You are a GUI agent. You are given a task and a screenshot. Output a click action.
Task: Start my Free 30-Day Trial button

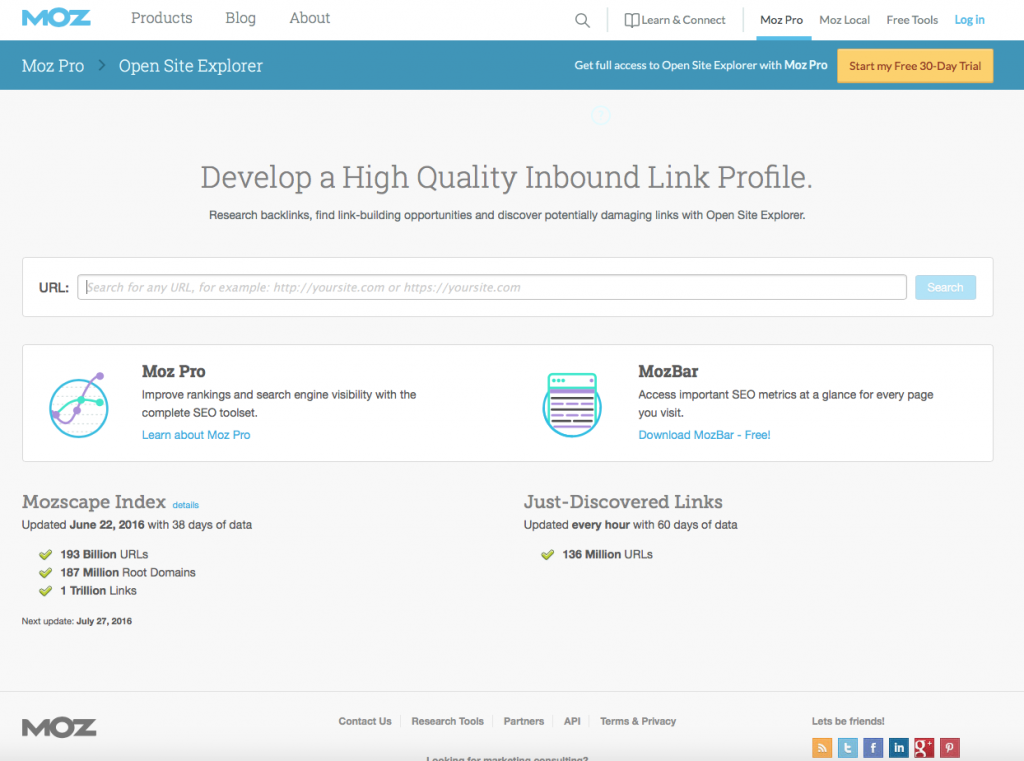click(915, 66)
